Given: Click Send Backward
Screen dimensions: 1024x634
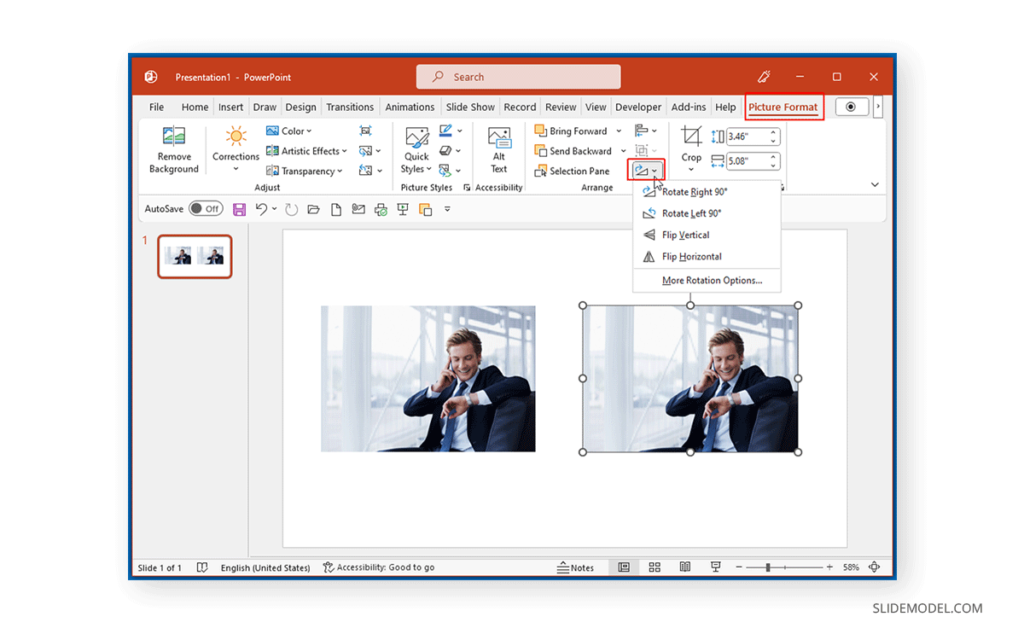Looking at the screenshot, I should pyautogui.click(x=573, y=151).
